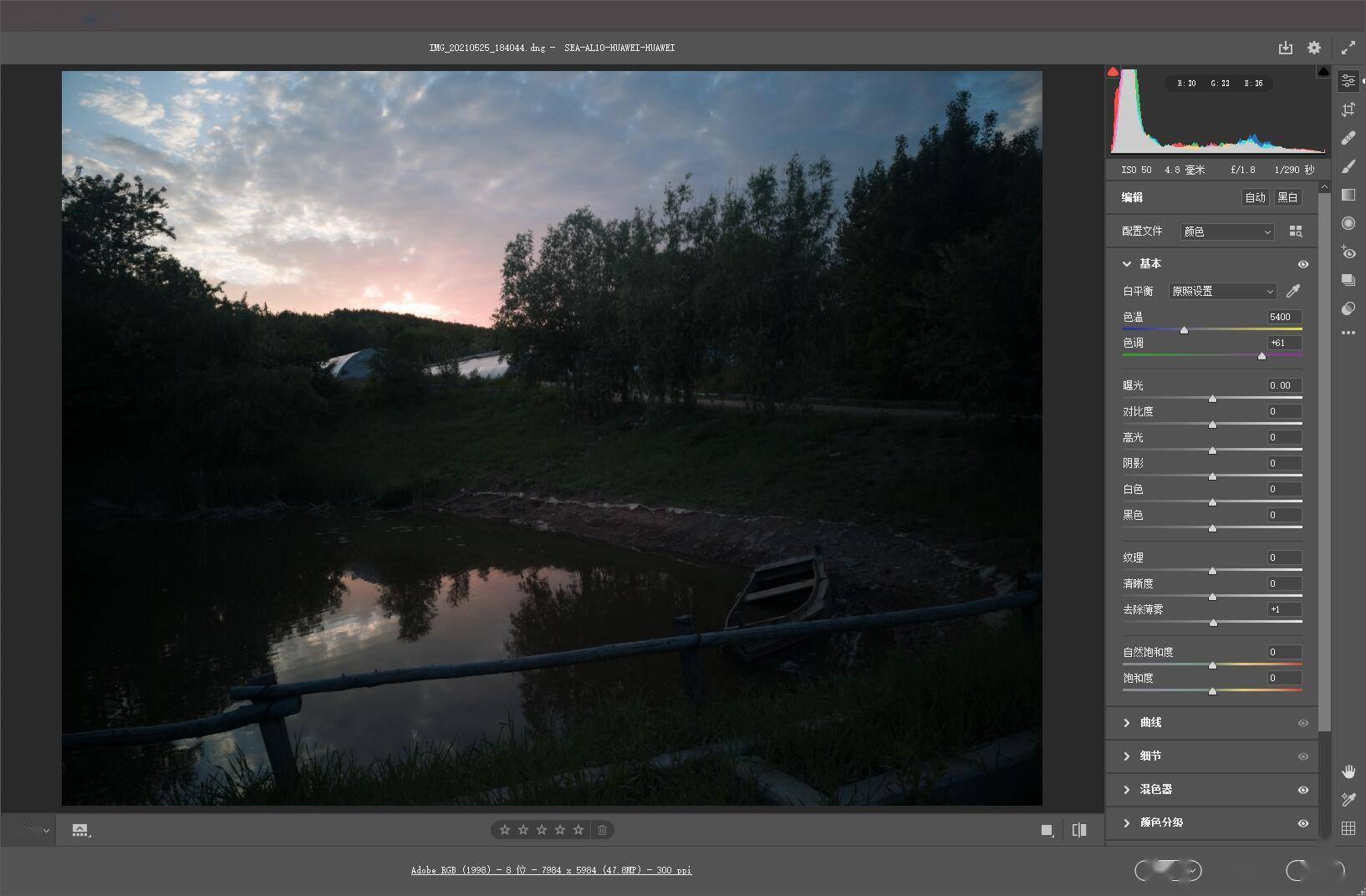Browse profiles grid icon
1366x896 pixels.
point(1296,232)
